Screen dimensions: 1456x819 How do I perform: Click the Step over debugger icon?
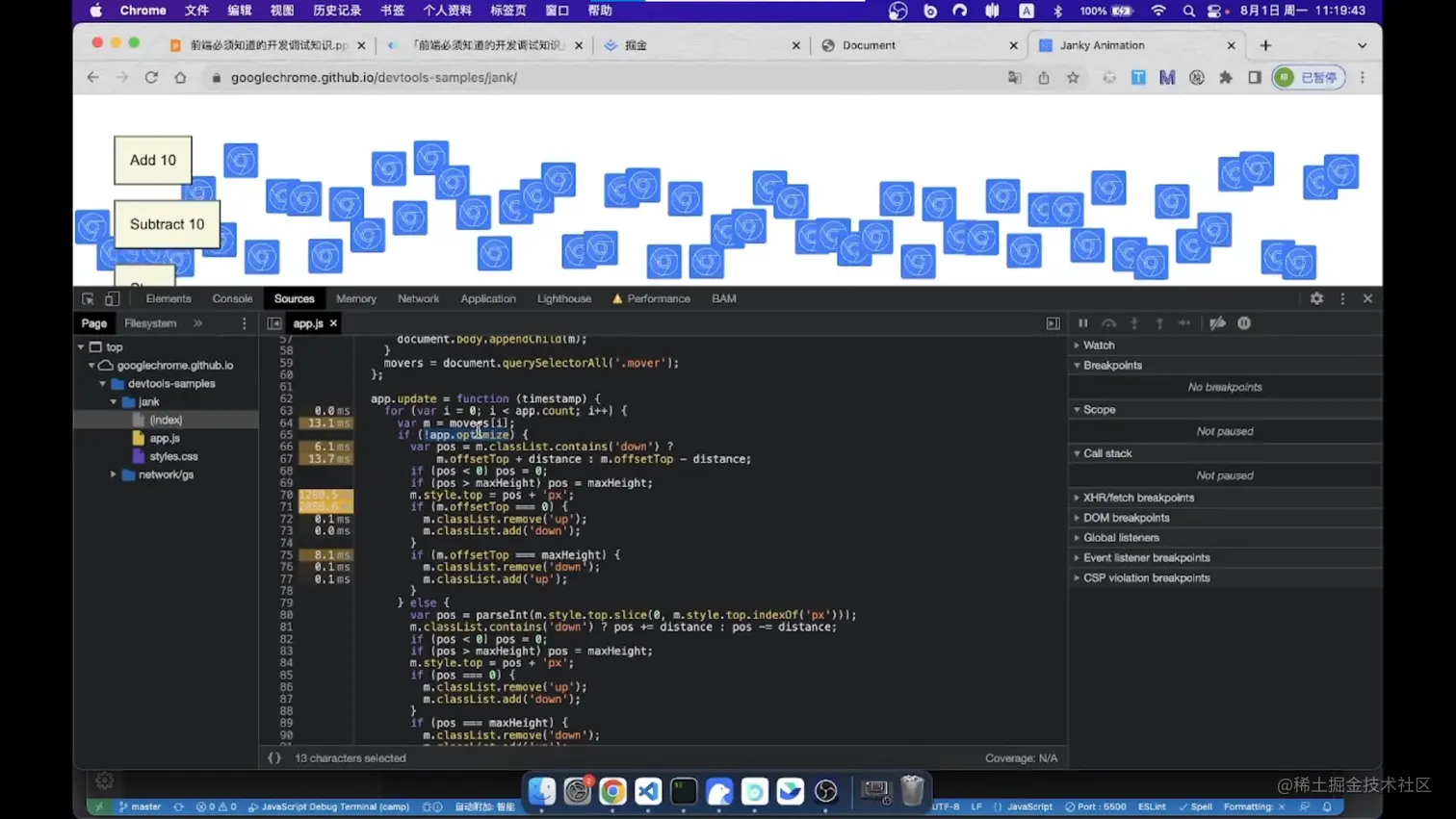pyautogui.click(x=1108, y=323)
